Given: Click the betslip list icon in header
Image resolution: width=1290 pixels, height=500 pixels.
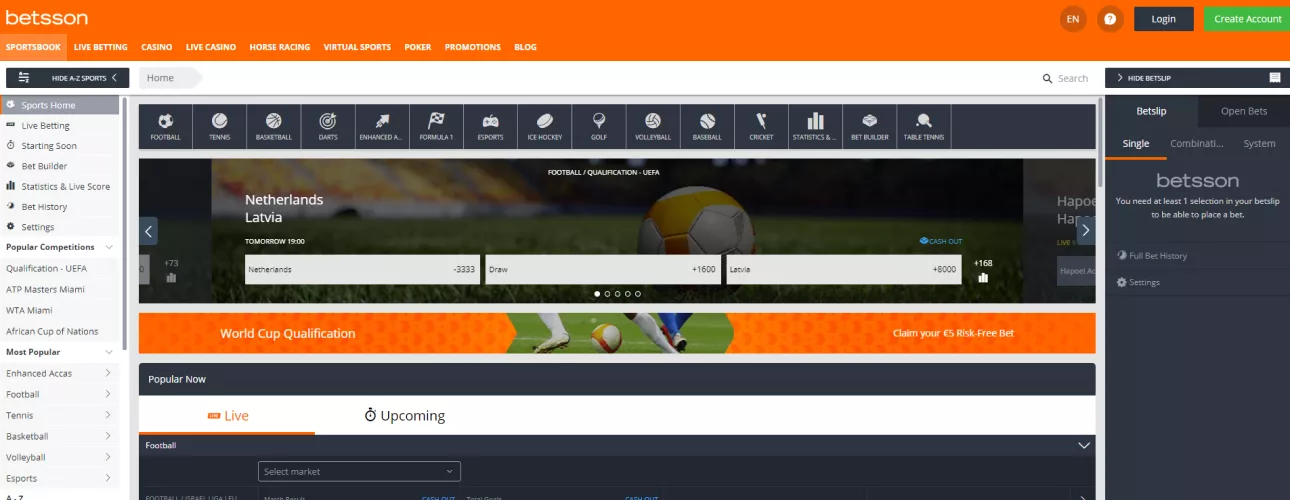Looking at the screenshot, I should (1275, 77).
